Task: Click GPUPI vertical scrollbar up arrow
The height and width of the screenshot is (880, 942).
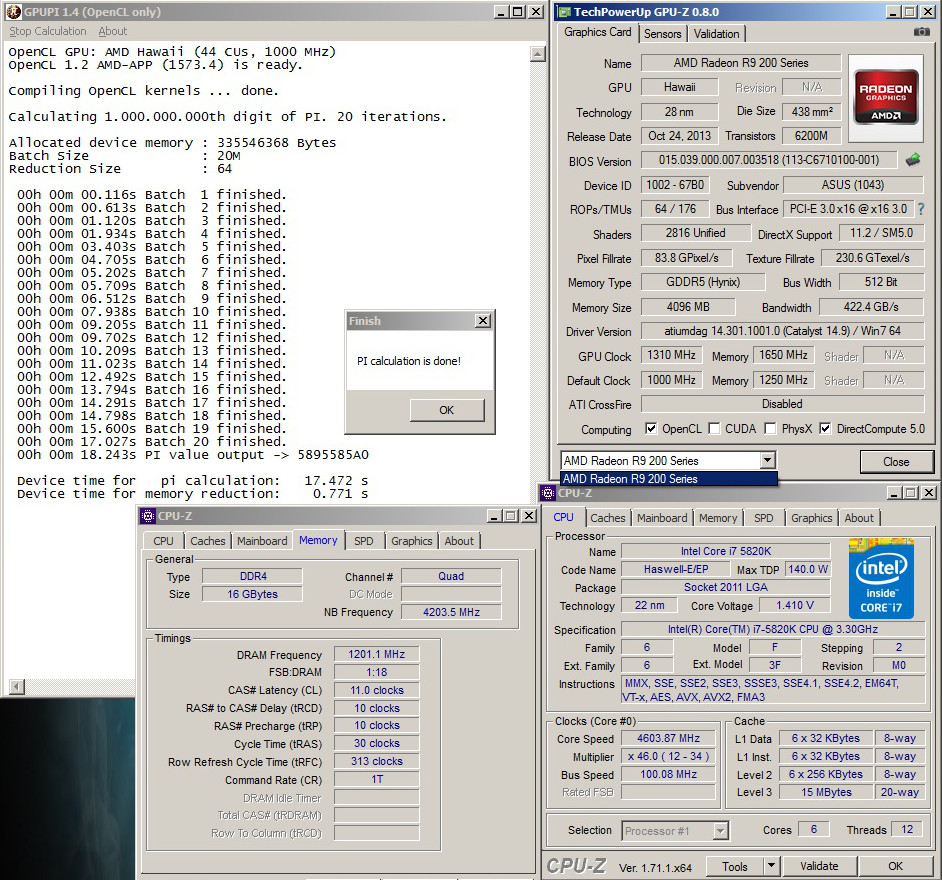Action: point(538,54)
